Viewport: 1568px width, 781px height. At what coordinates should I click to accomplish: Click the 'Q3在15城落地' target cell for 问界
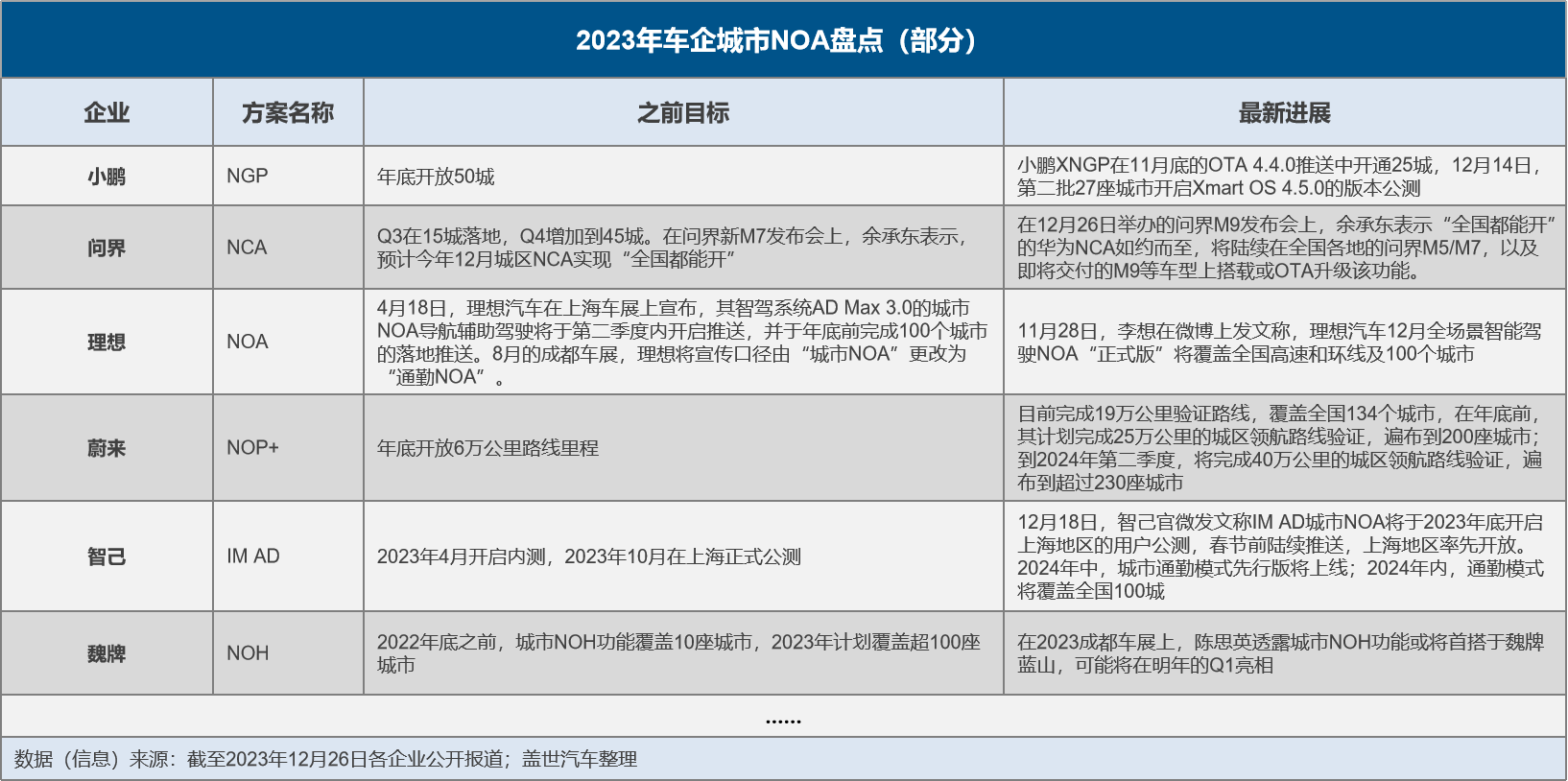coord(683,248)
